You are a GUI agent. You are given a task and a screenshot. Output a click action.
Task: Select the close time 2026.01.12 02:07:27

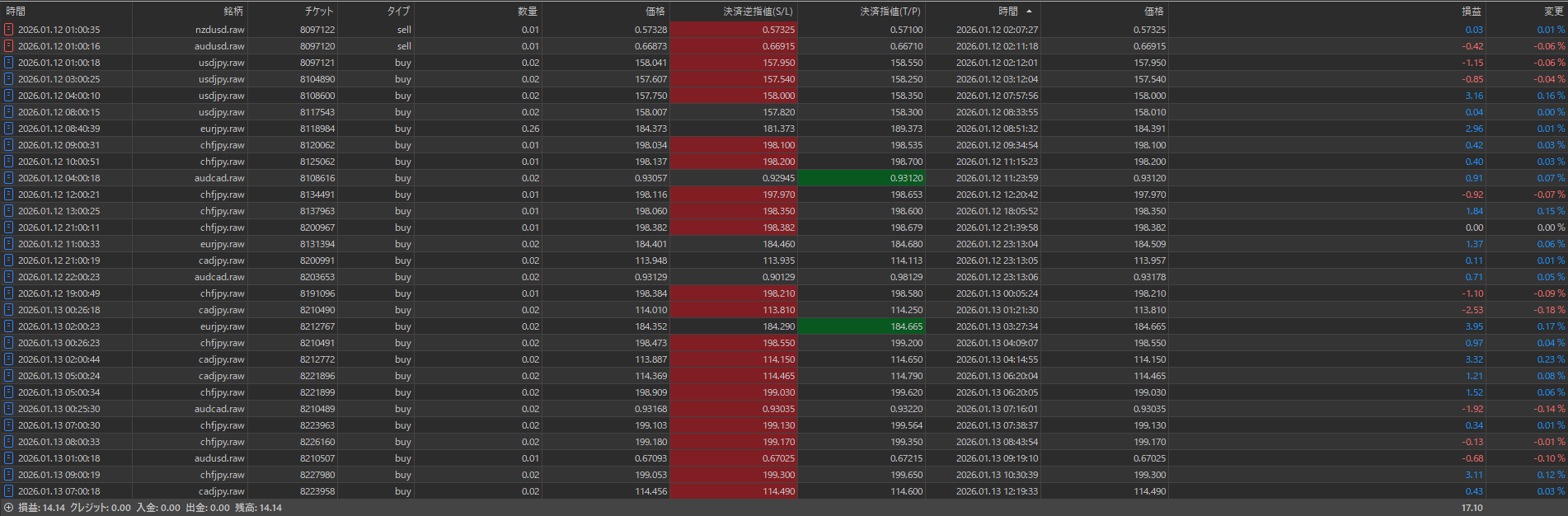pyautogui.click(x=997, y=30)
